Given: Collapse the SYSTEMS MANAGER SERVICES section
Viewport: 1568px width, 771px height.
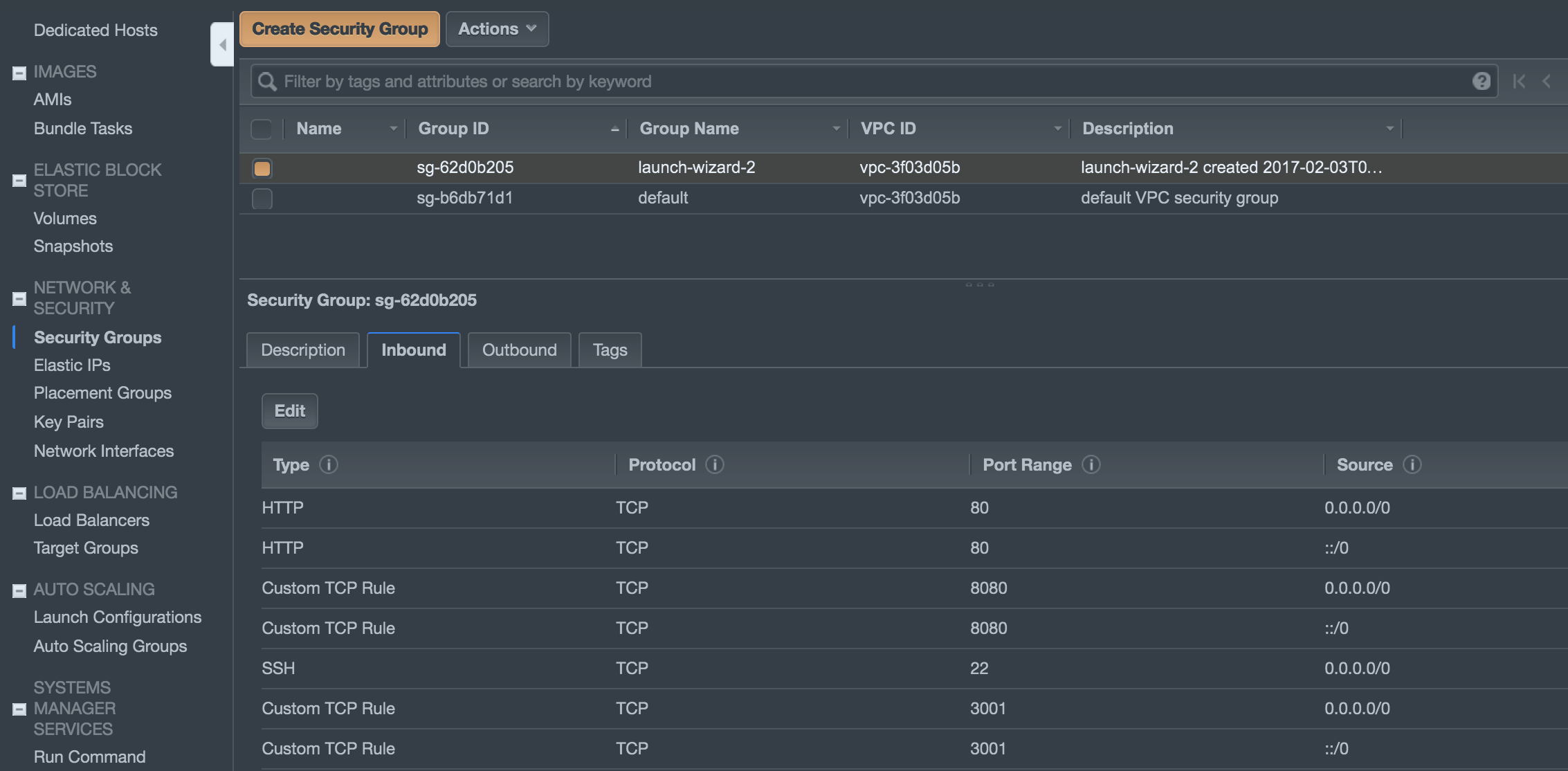Looking at the screenshot, I should point(19,709).
